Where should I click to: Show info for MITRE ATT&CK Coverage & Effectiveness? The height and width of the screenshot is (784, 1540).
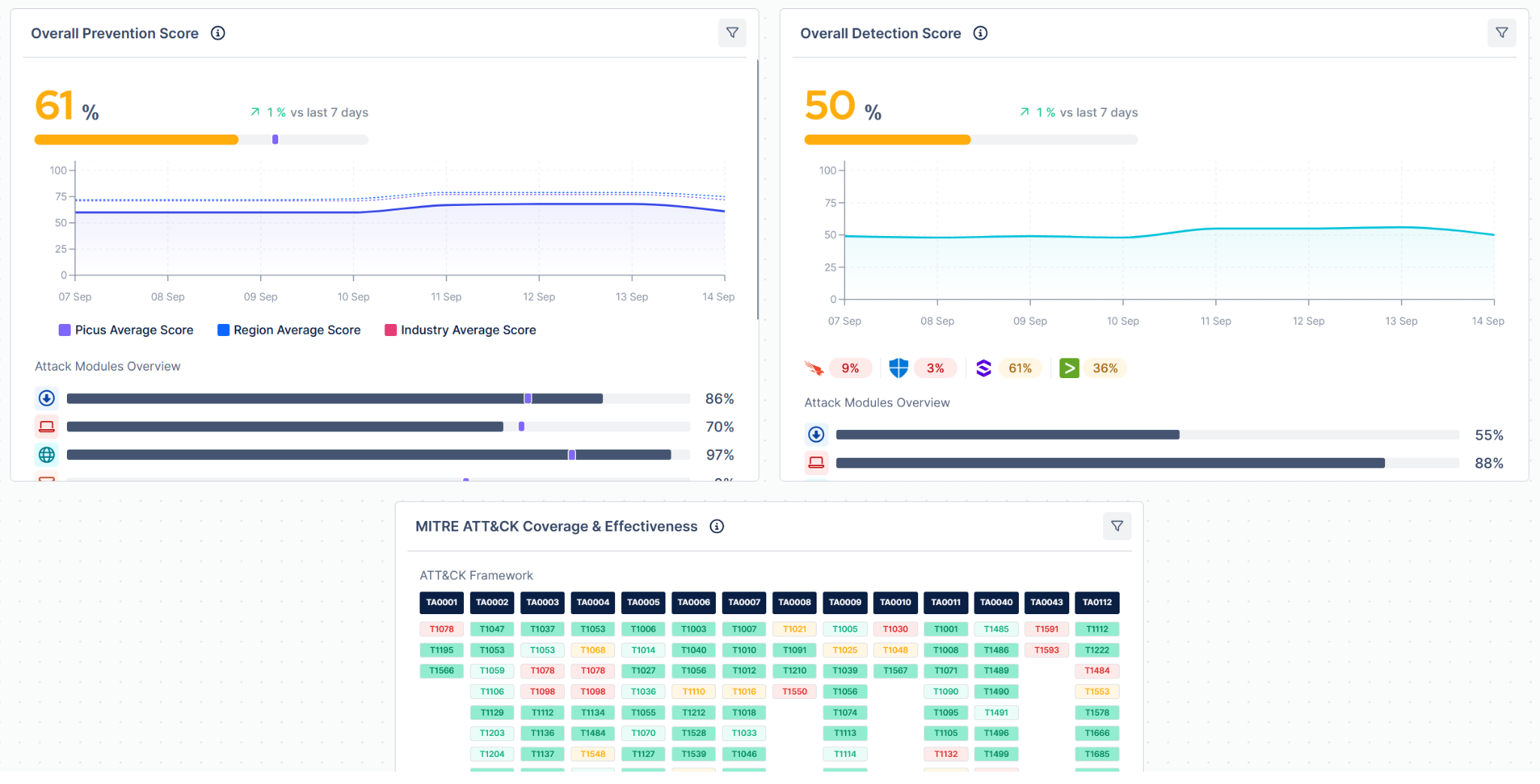coord(717,526)
